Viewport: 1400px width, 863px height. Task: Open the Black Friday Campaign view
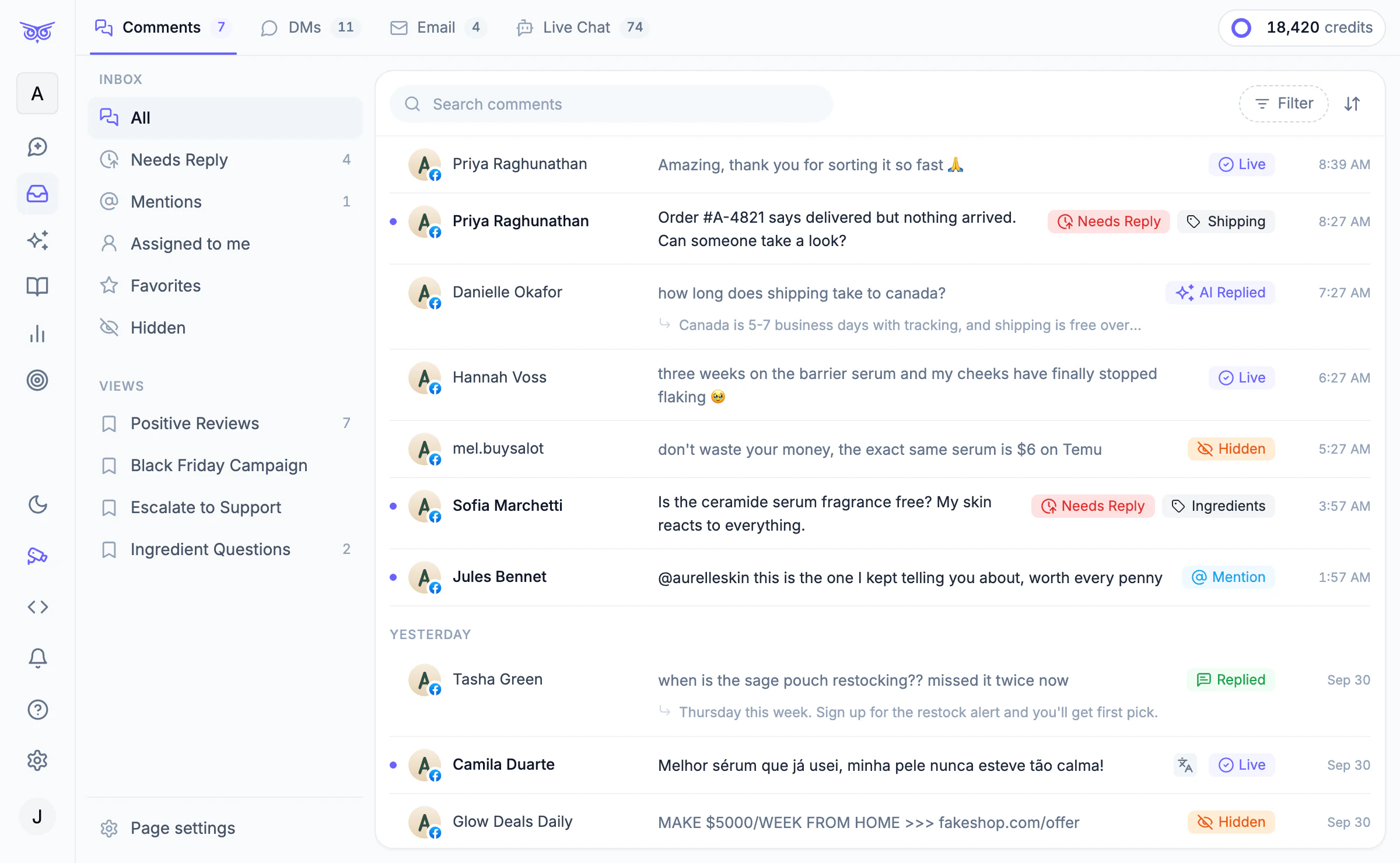pyautogui.click(x=225, y=465)
